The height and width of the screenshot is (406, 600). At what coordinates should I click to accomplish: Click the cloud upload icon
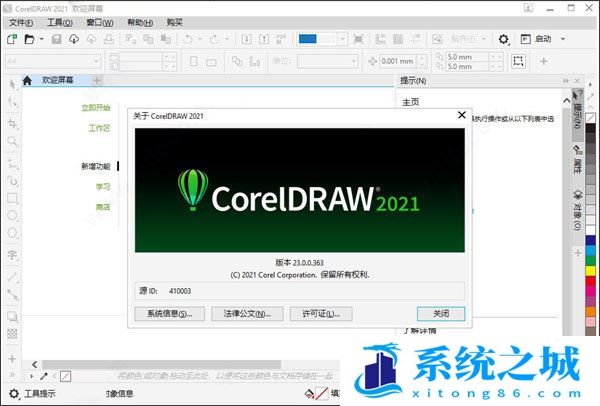coord(91,39)
